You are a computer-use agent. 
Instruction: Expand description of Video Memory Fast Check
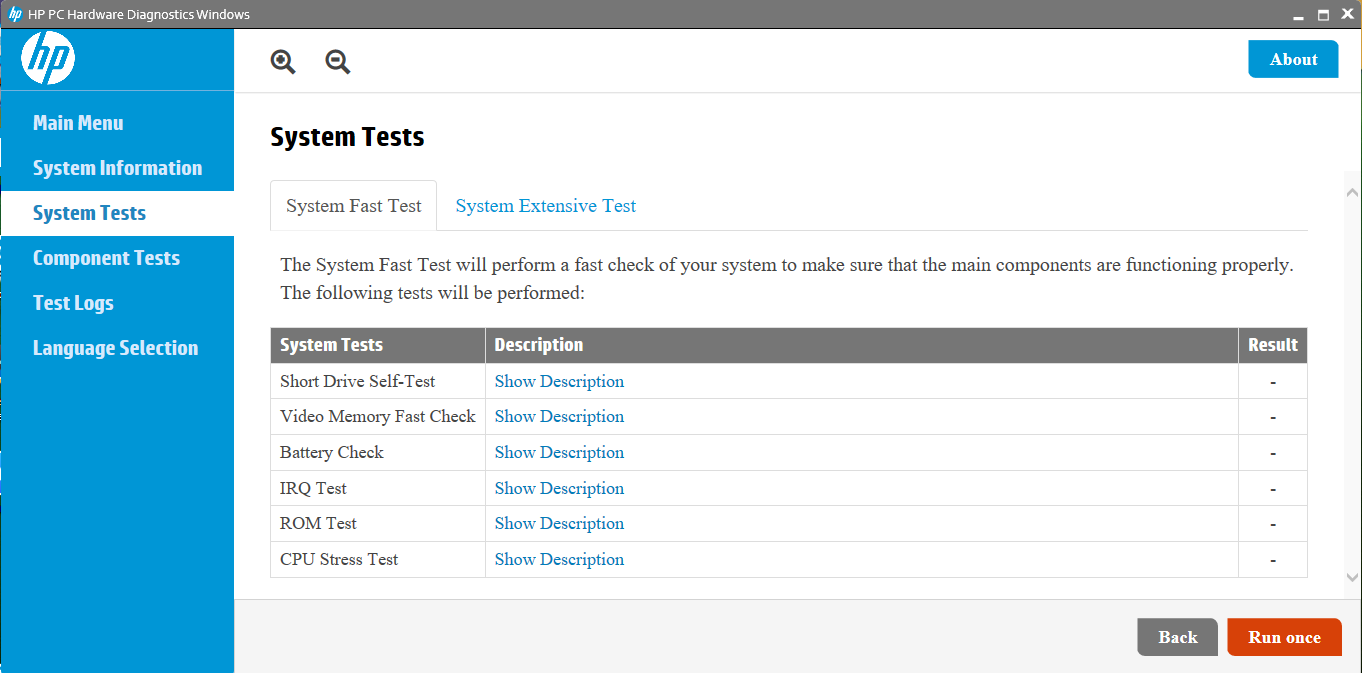click(559, 417)
